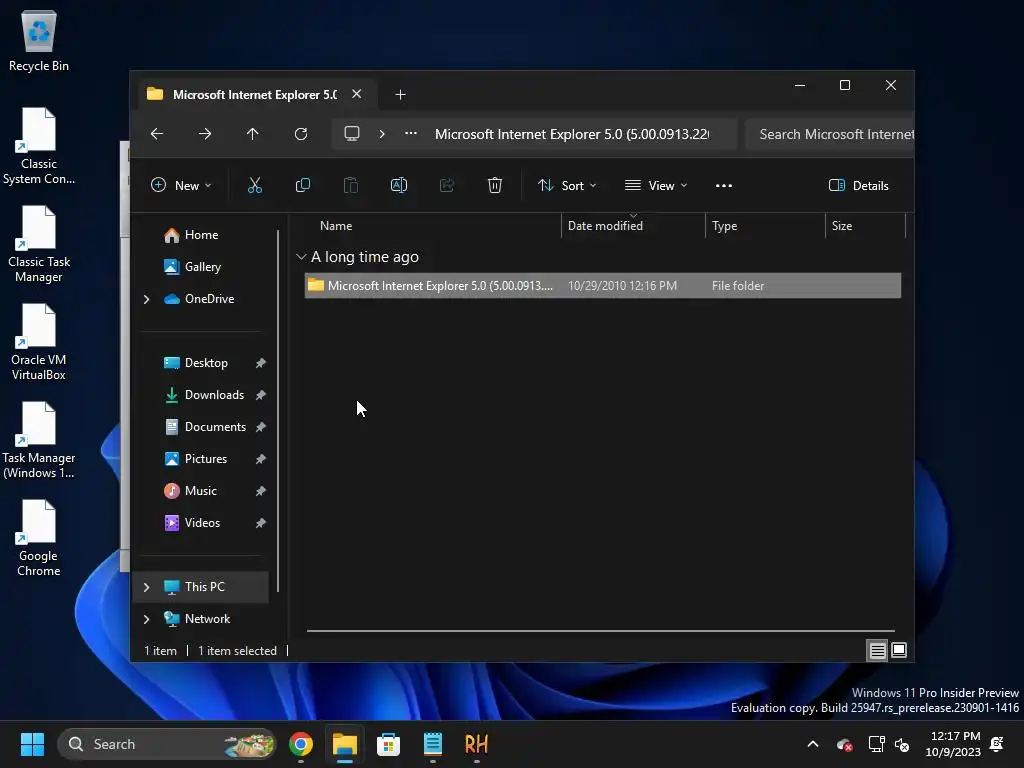Open Gallery in the navigation pane

click(202, 267)
